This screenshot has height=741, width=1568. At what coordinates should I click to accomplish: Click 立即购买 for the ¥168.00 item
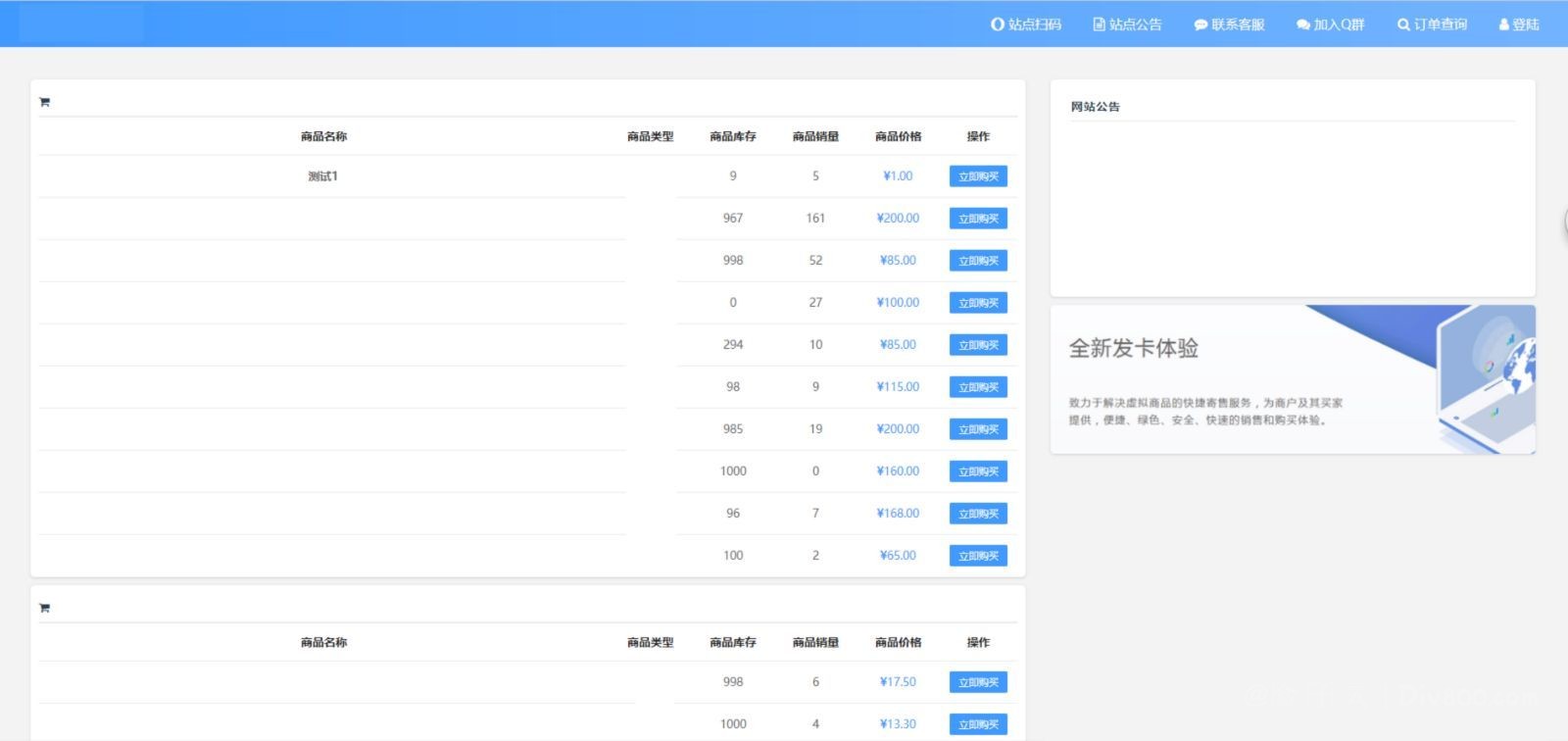pyautogui.click(x=978, y=514)
